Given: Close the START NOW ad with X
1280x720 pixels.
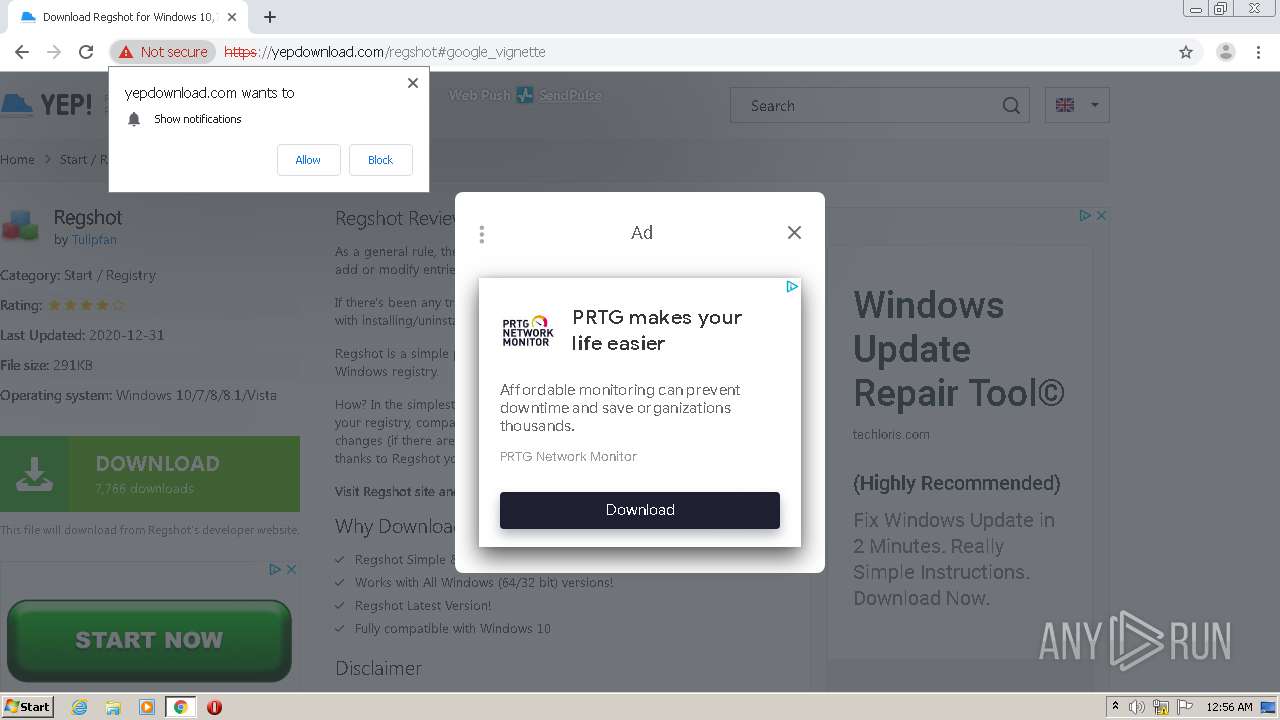Looking at the screenshot, I should tap(292, 569).
